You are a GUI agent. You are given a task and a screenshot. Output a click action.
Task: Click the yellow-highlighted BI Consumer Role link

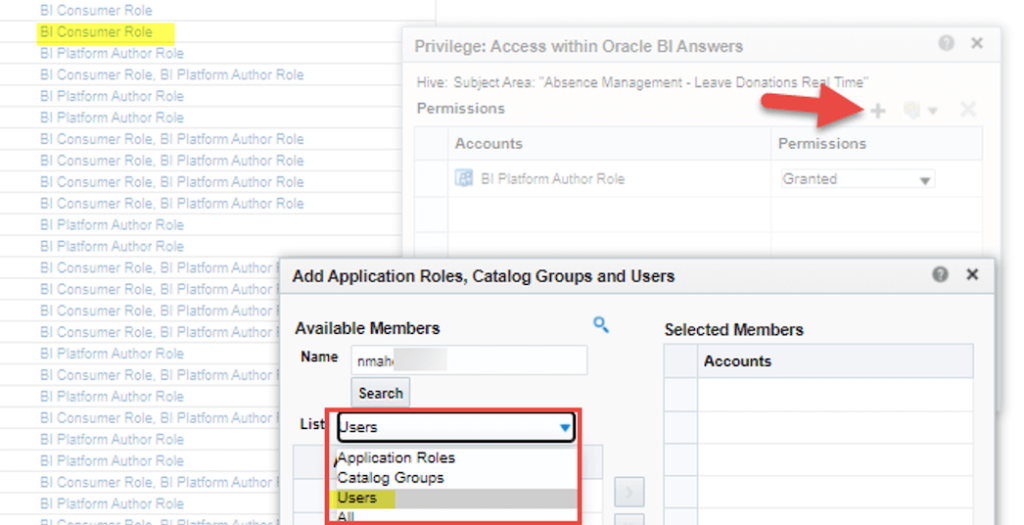click(96, 32)
